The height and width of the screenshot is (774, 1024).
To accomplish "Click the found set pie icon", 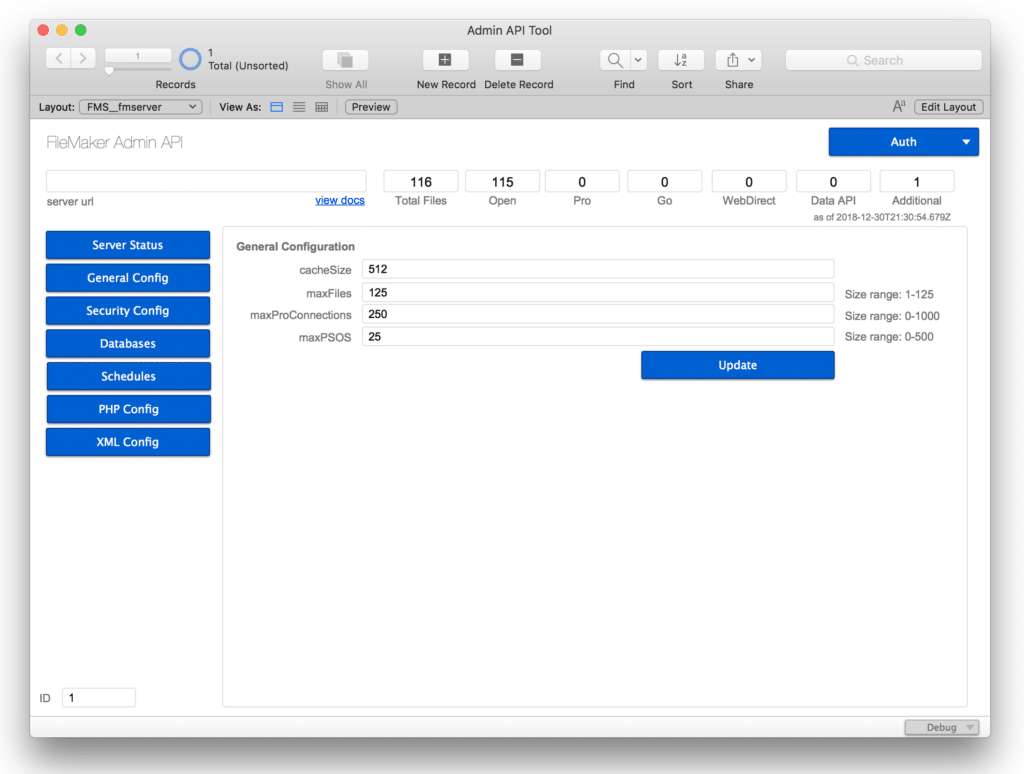I will tap(190, 59).
